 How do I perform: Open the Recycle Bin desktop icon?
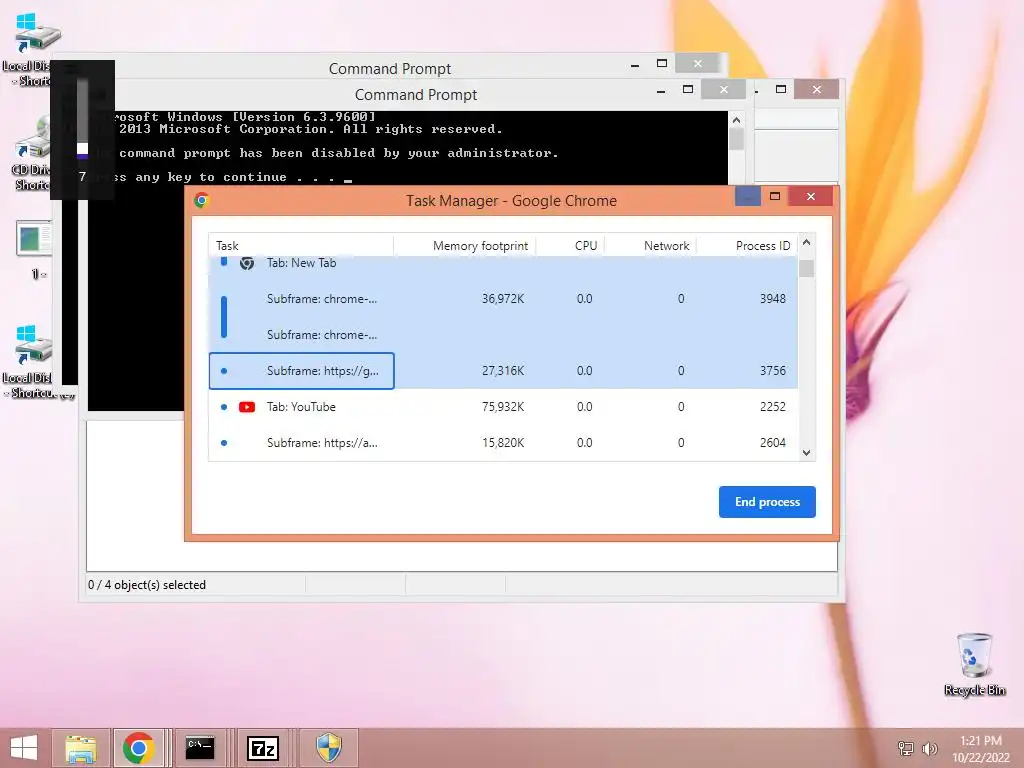pyautogui.click(x=974, y=664)
